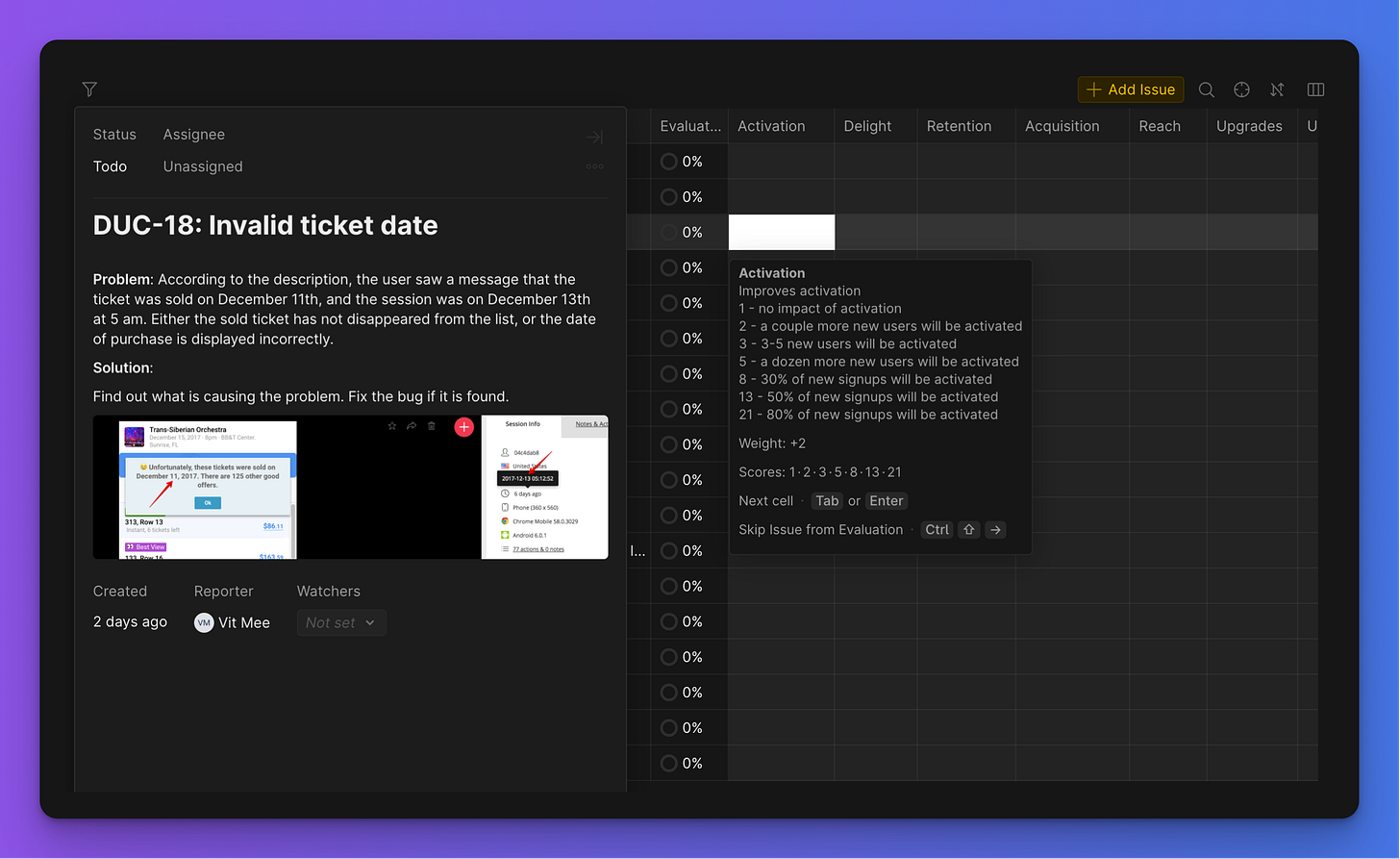Click the crosshair target icon in toolbar
The height and width of the screenshot is (859, 1400).
(1242, 89)
